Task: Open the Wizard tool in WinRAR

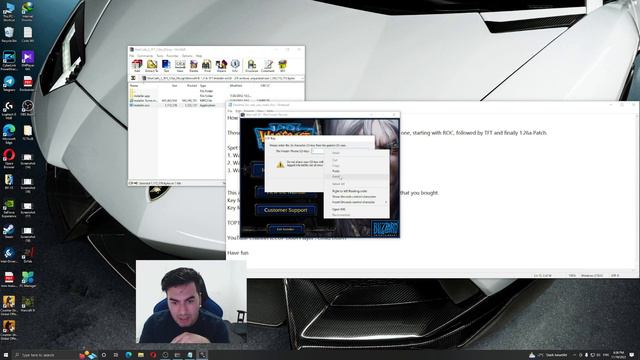Action: [221, 66]
